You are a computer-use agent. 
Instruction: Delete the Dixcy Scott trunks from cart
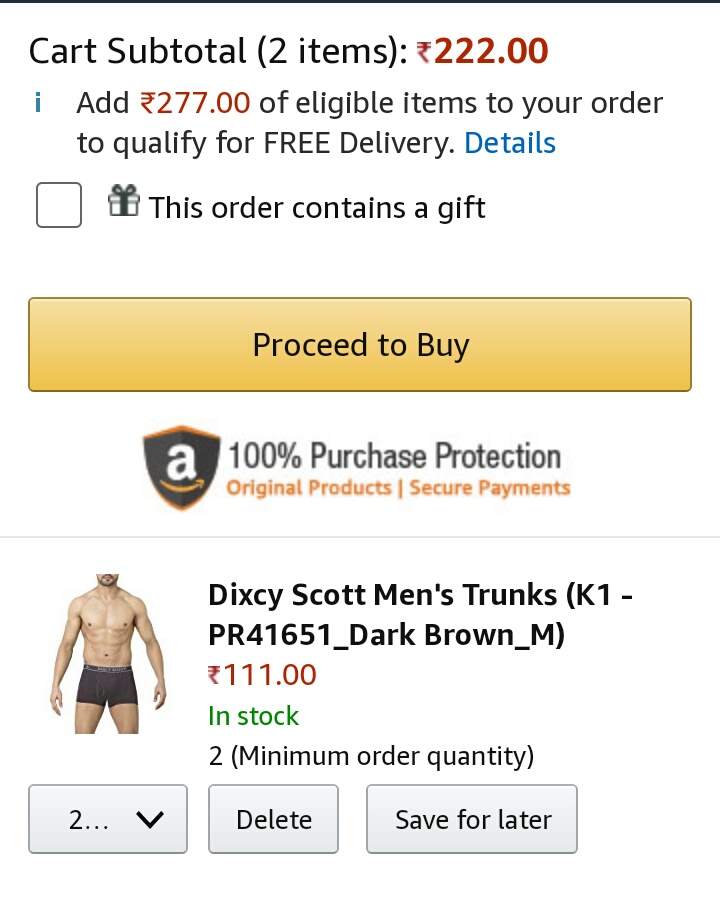[273, 820]
